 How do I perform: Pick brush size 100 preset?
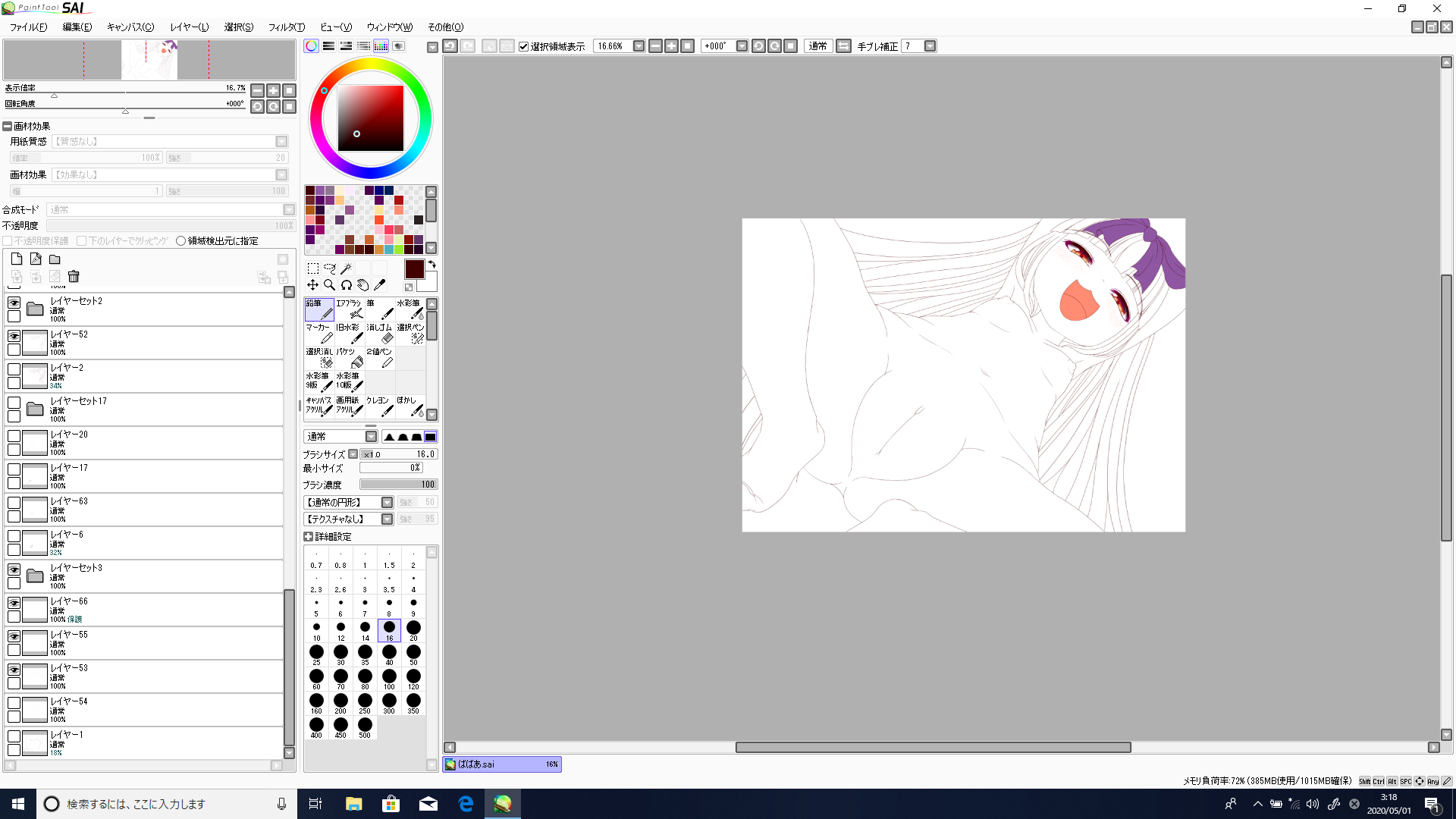pyautogui.click(x=389, y=679)
